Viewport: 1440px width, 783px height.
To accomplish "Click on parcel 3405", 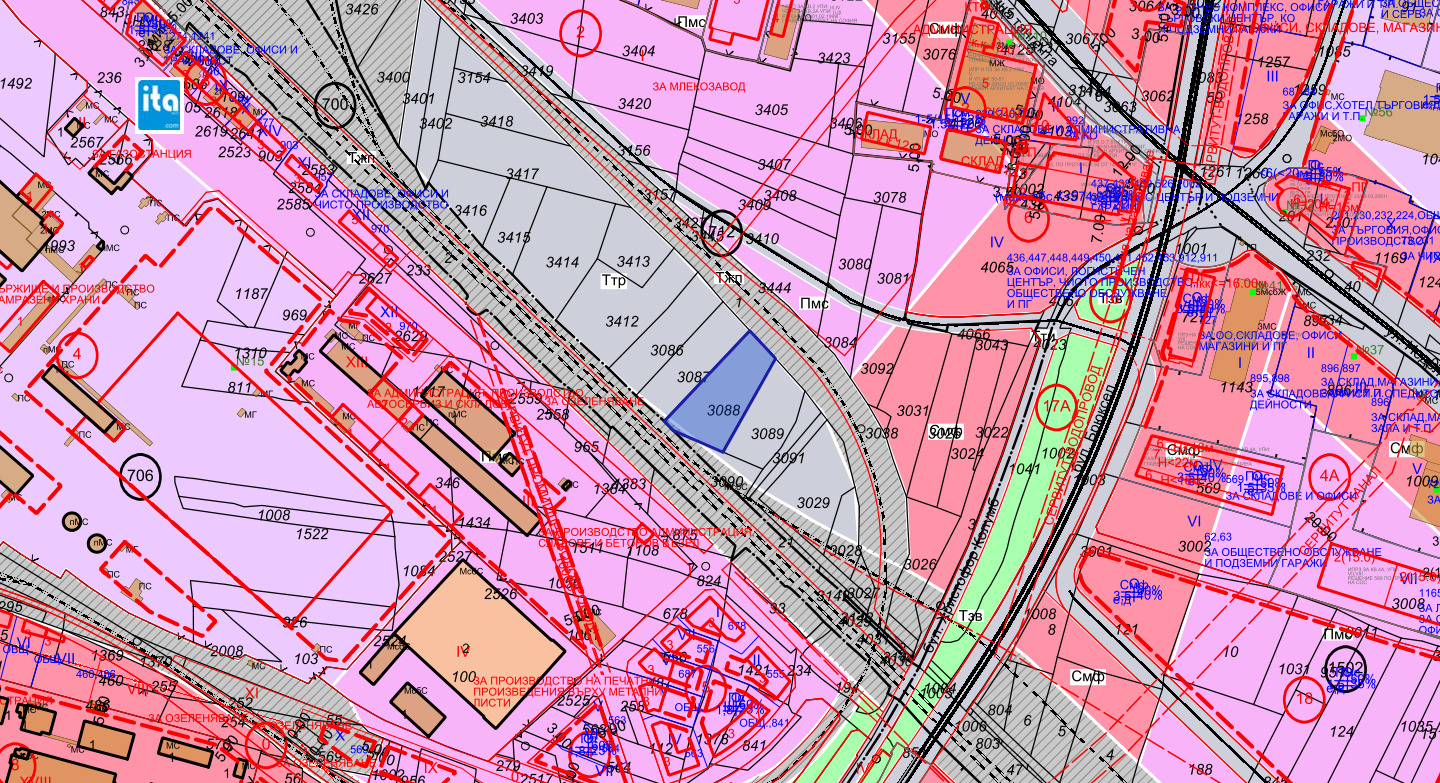I will [x=771, y=110].
